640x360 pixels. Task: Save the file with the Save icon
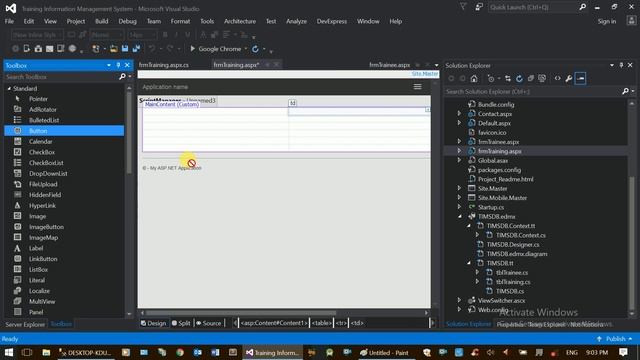125,49
